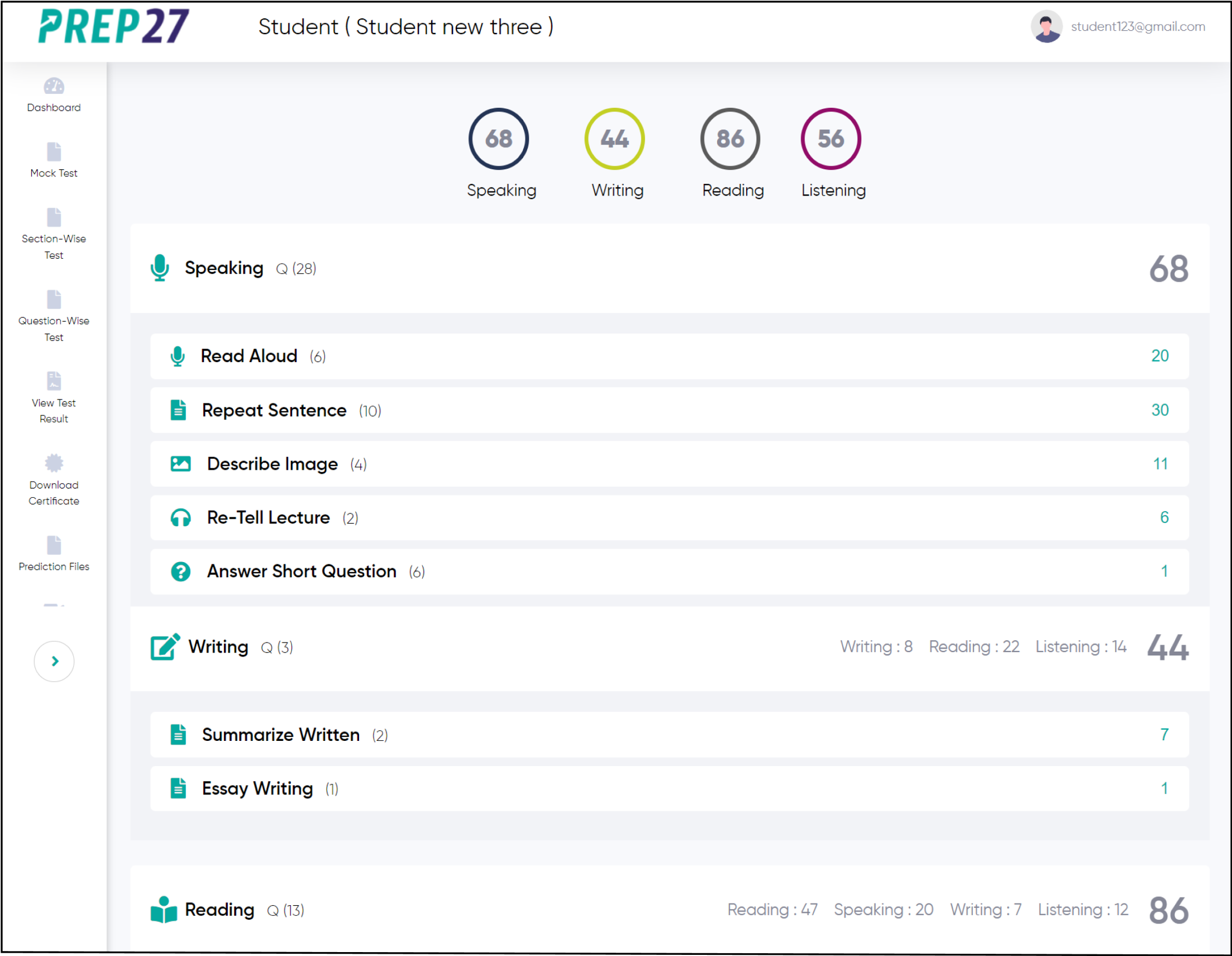Open the Repeat Sentence row
The image size is (1232, 956).
tap(670, 410)
